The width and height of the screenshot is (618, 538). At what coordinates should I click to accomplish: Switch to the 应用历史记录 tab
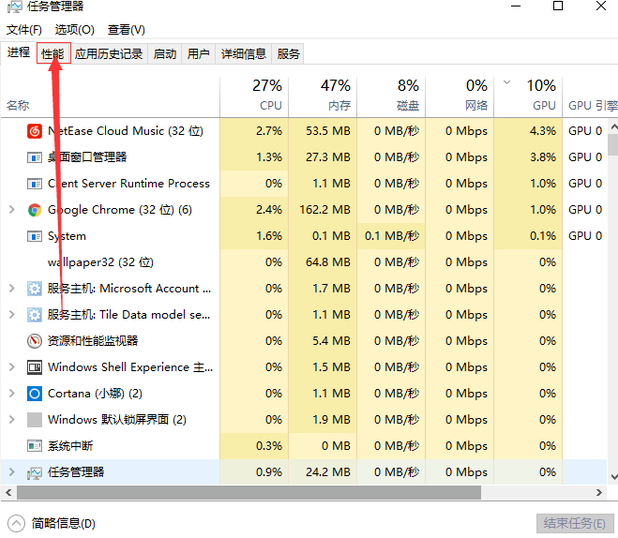[109, 54]
